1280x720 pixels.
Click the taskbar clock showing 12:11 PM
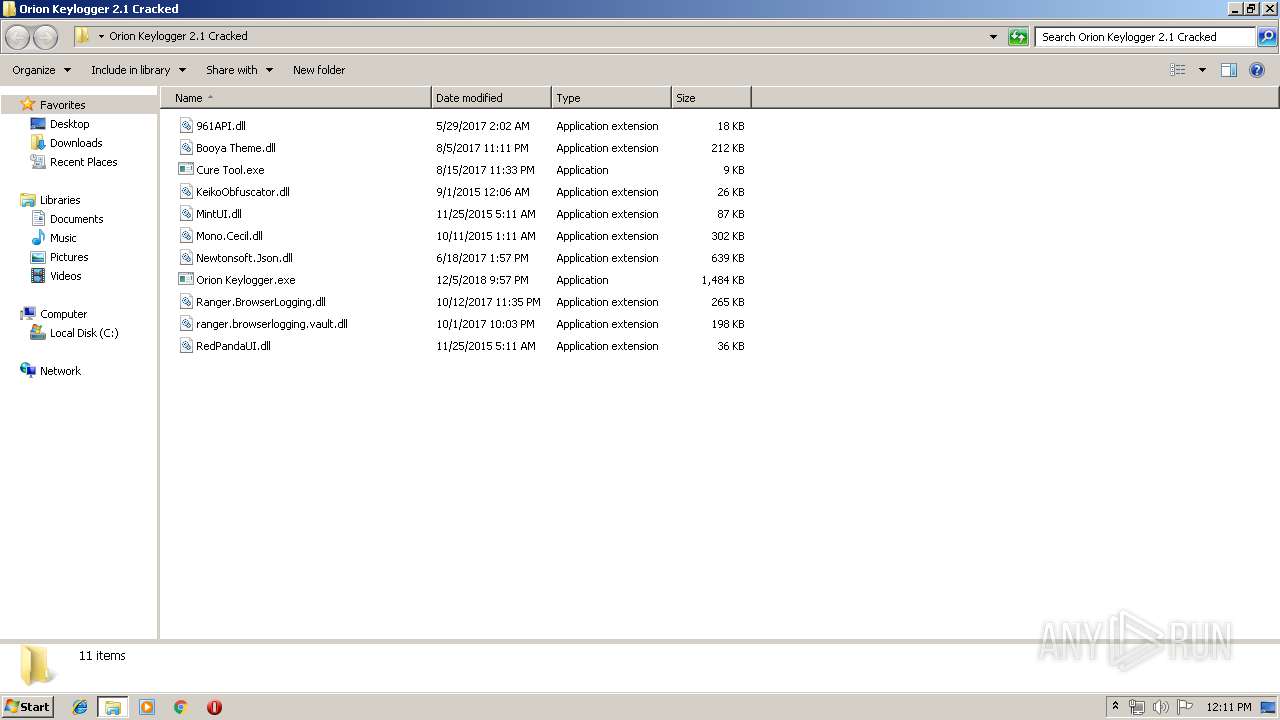click(1229, 707)
